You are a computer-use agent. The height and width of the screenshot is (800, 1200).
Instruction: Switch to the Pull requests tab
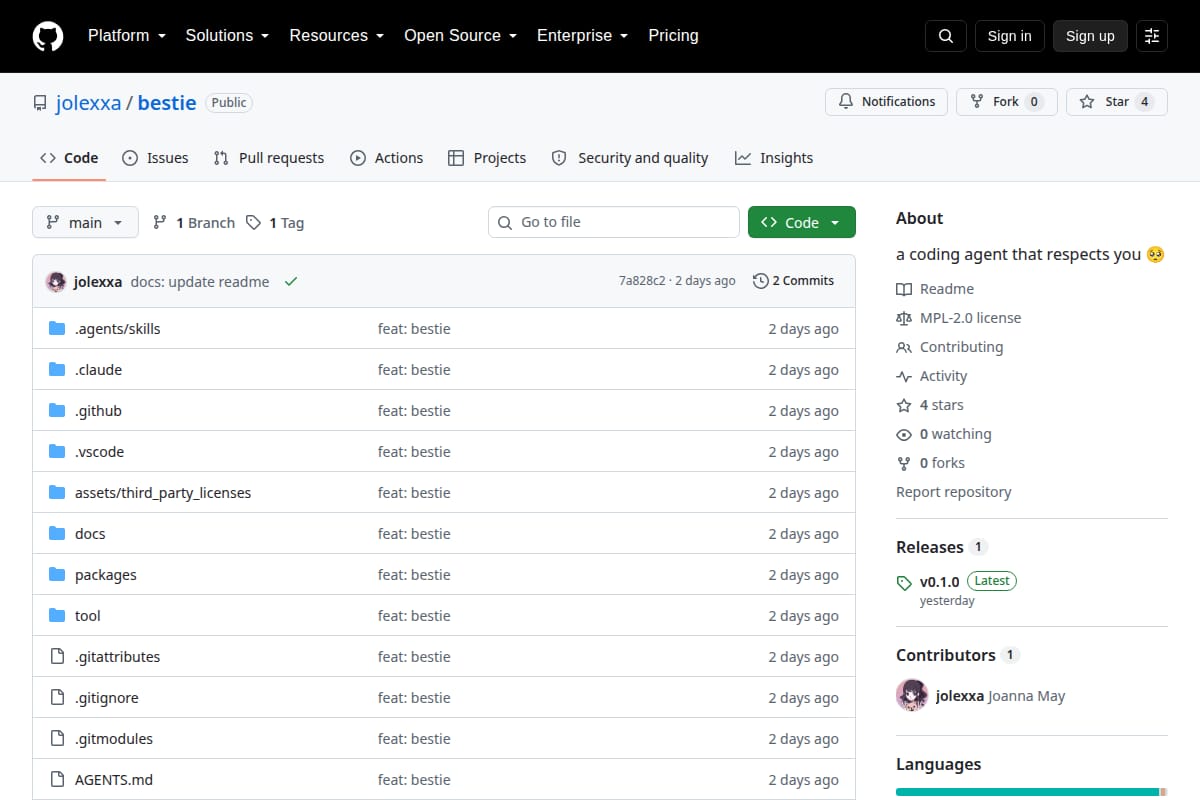(269, 158)
